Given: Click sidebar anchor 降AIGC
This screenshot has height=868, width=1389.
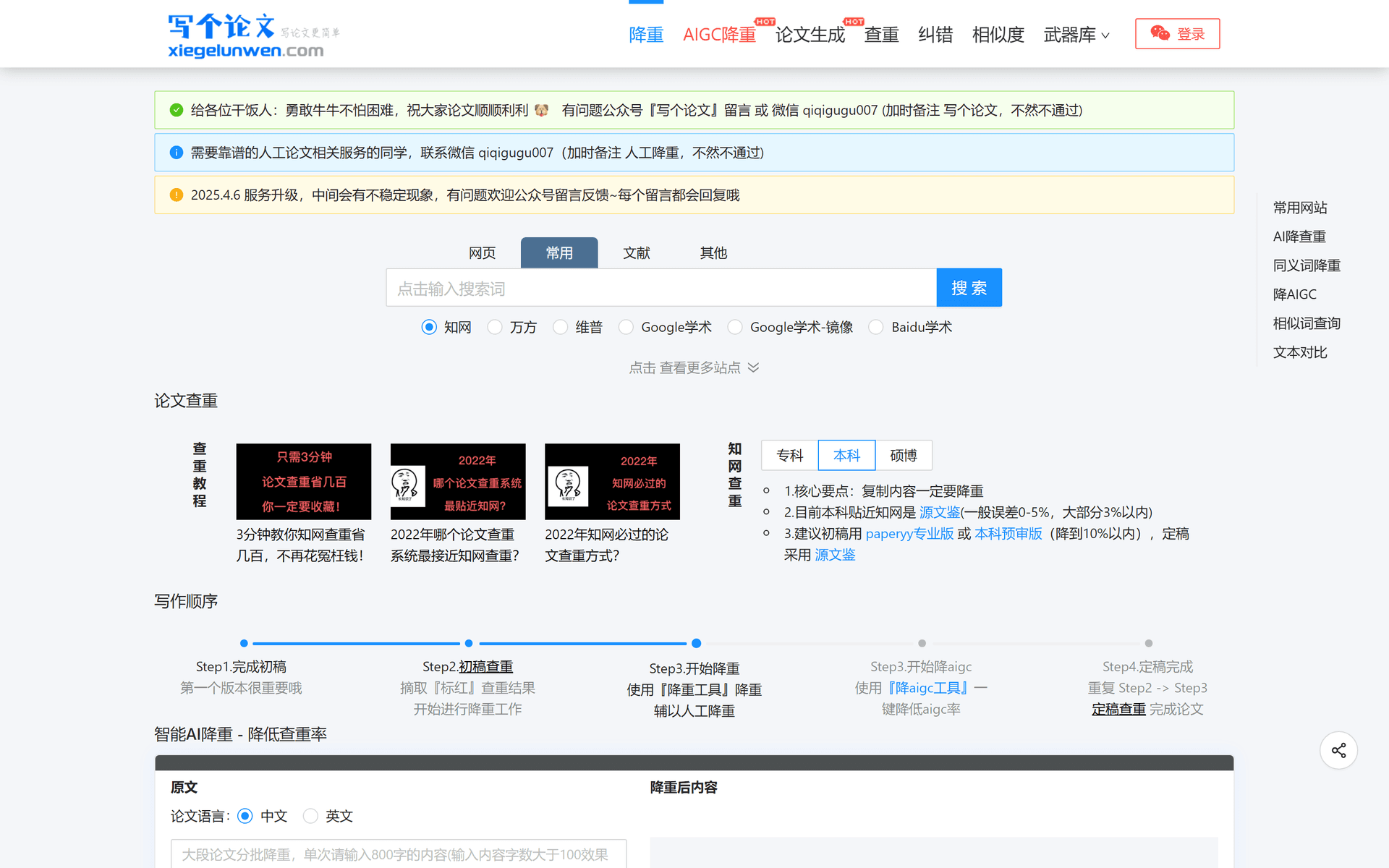Looking at the screenshot, I should tap(1294, 294).
